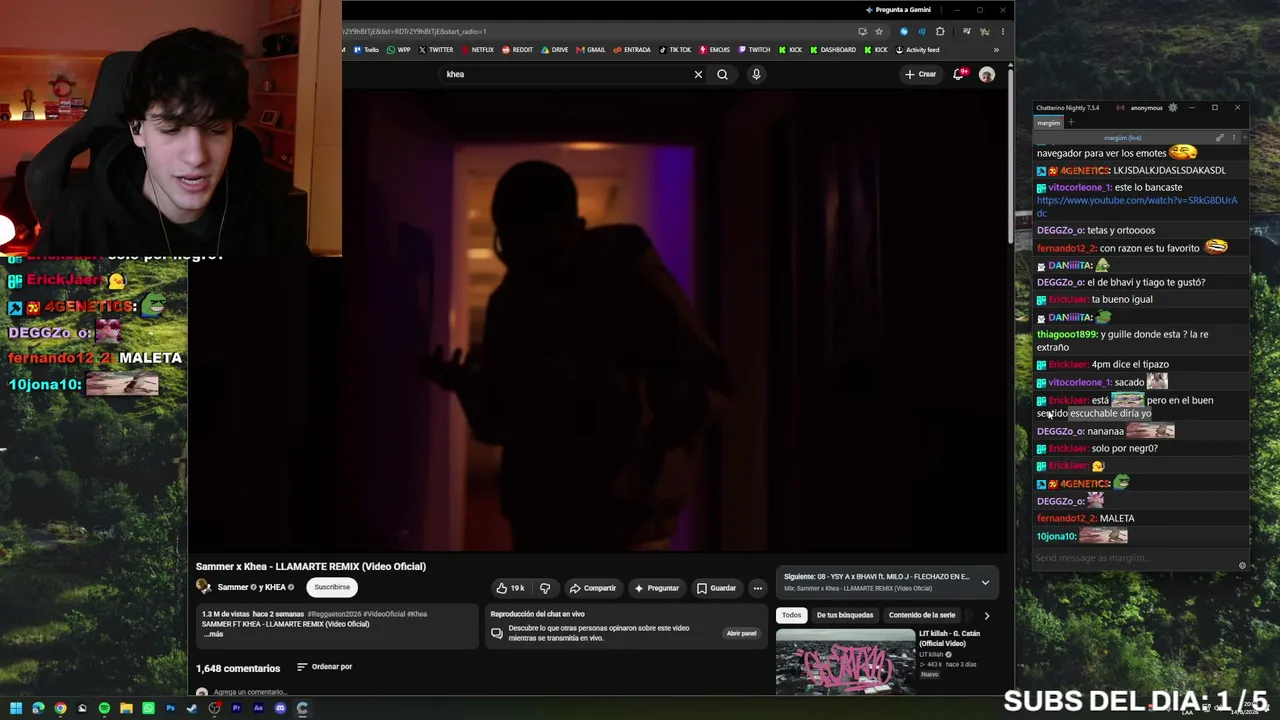
Task: Click the Sammer channel name
Action: [x=233, y=587]
